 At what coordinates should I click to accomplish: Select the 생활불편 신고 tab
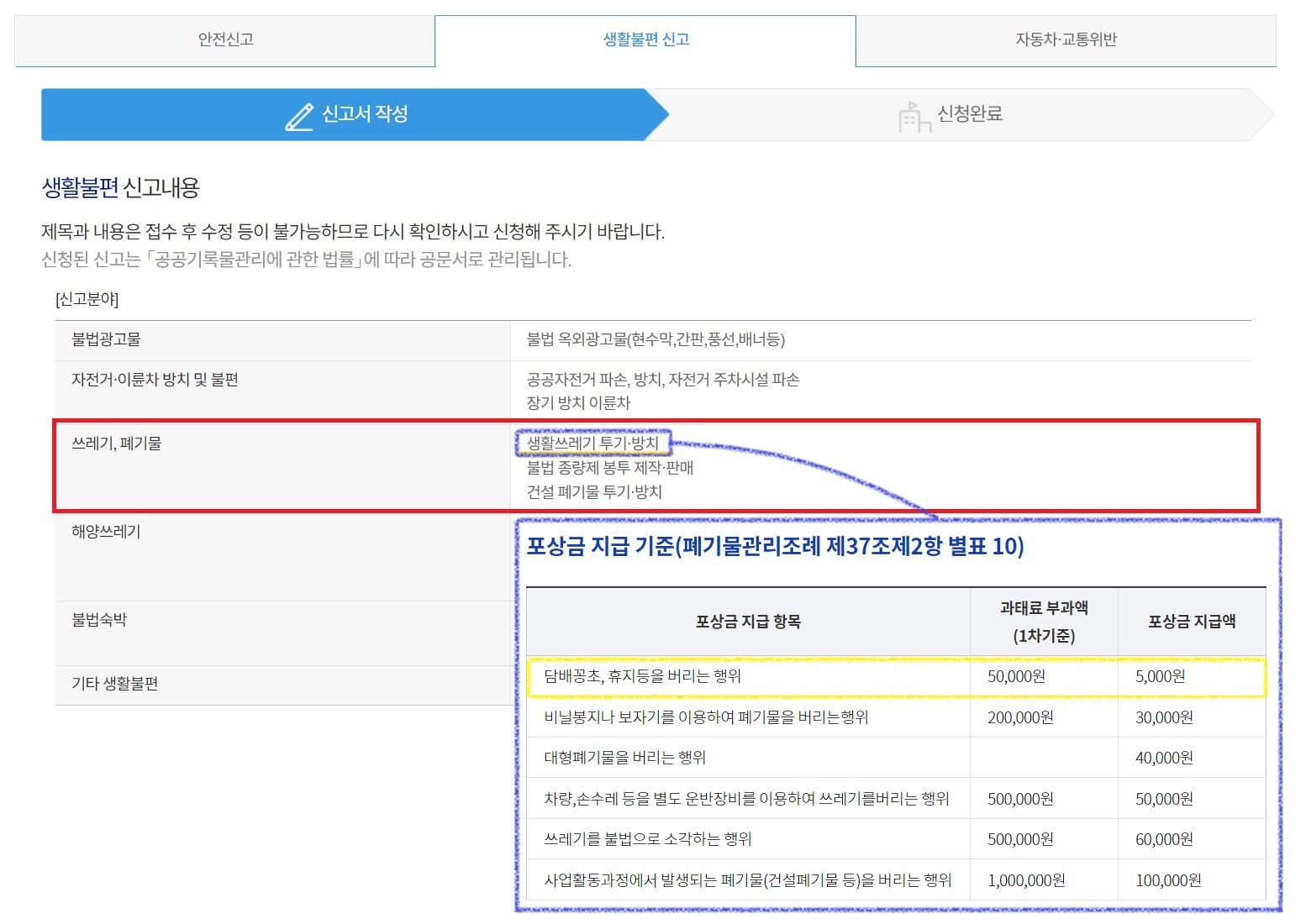pos(645,40)
